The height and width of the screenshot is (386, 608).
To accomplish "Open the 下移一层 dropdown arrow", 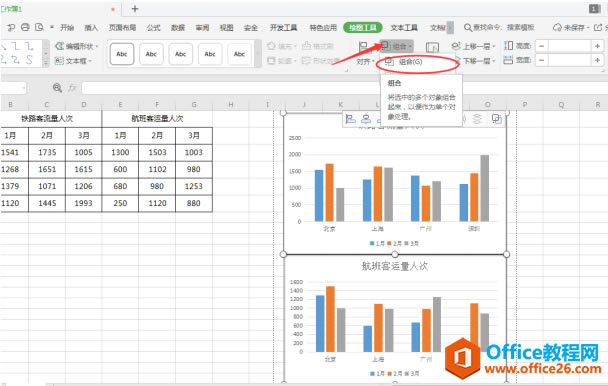I will [494, 61].
